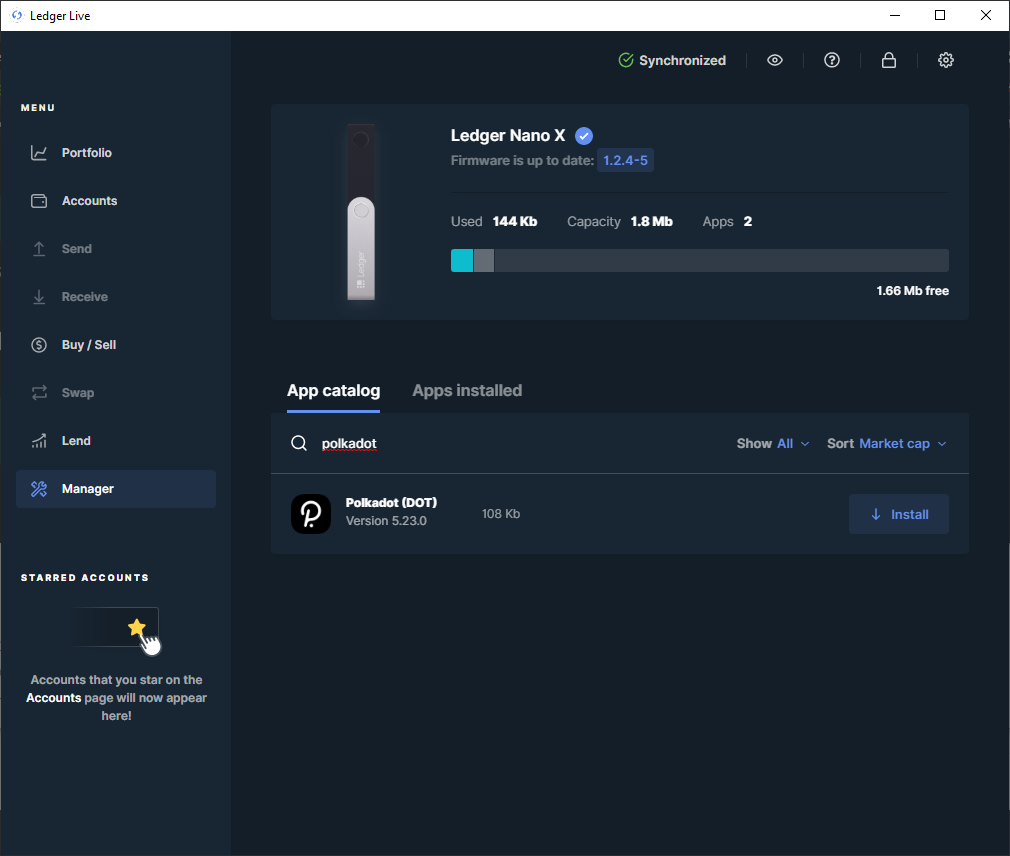Select Accounts from the menu
Image resolution: width=1010 pixels, height=856 pixels.
116,201
